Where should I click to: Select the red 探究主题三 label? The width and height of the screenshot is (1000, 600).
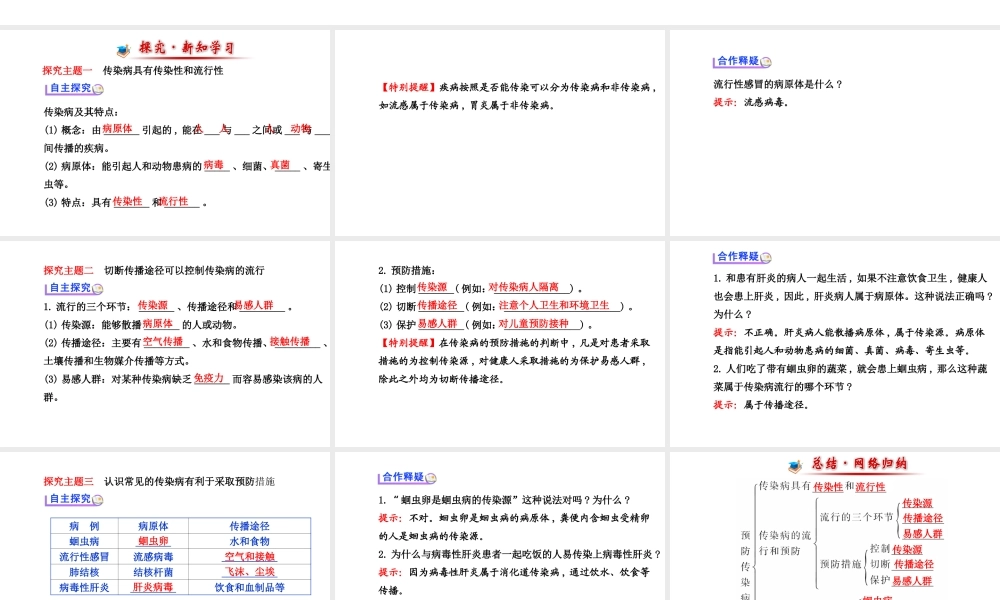[x=68, y=481]
